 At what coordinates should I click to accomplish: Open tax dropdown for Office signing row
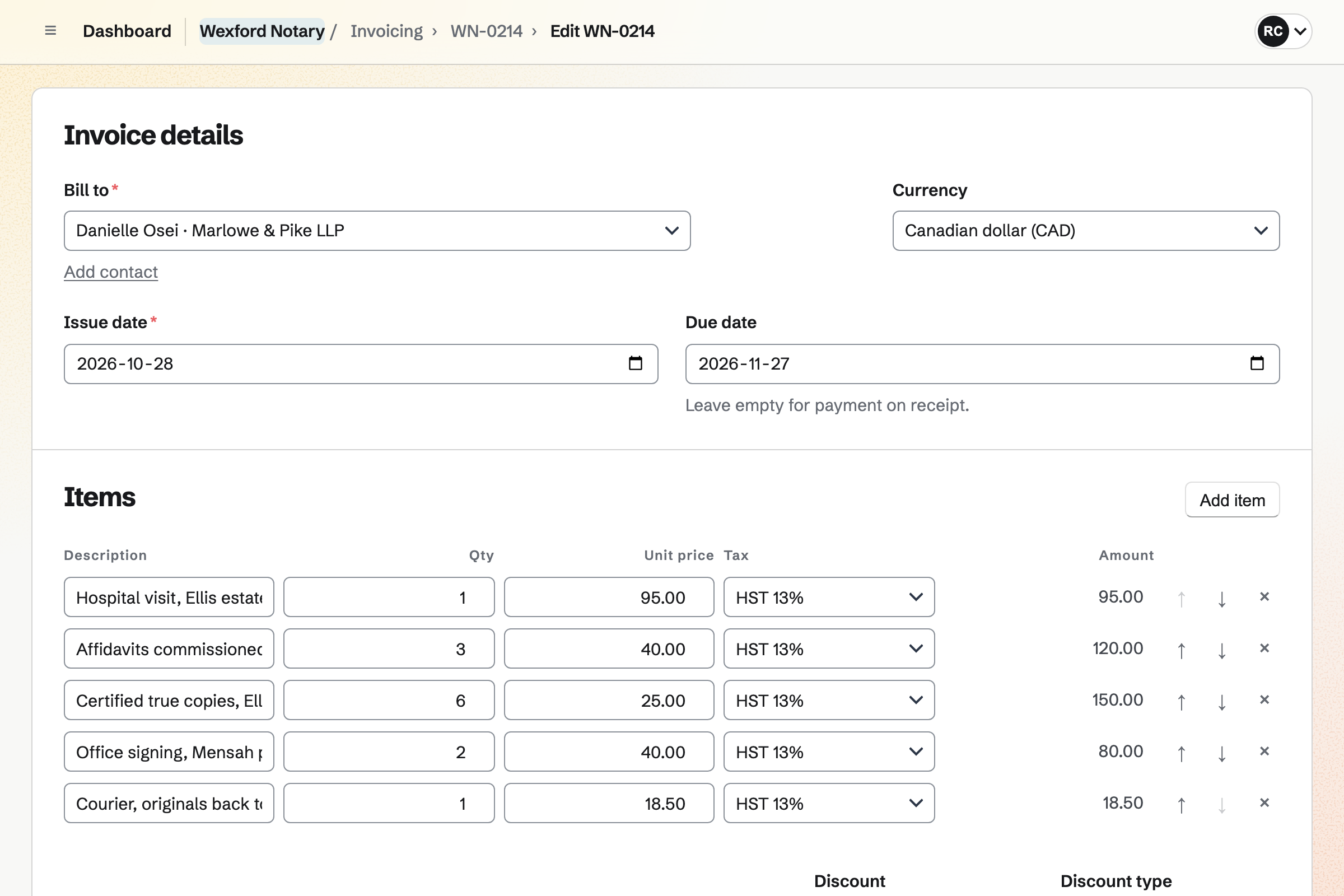coord(829,752)
